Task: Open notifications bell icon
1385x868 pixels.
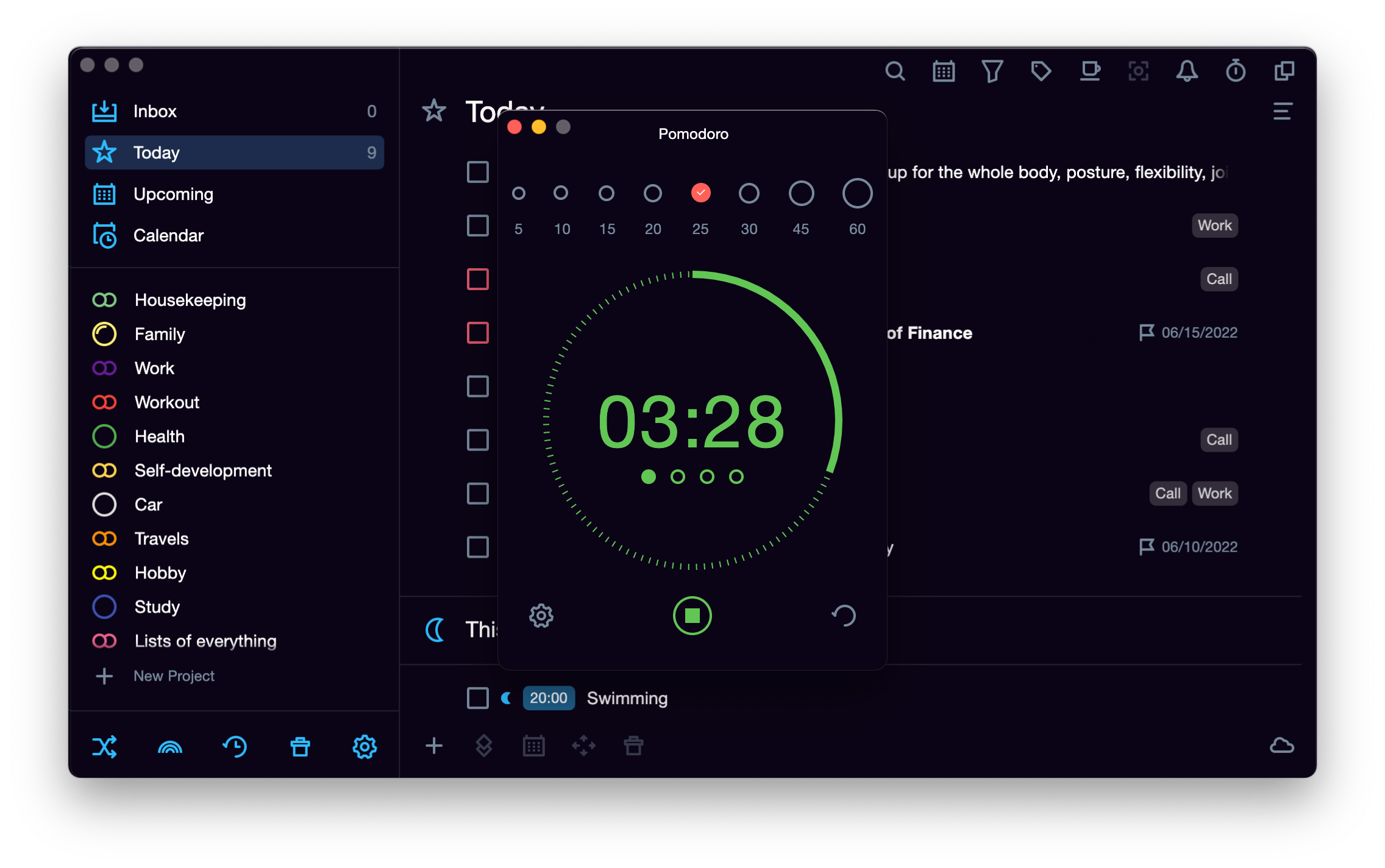Action: [x=1187, y=71]
